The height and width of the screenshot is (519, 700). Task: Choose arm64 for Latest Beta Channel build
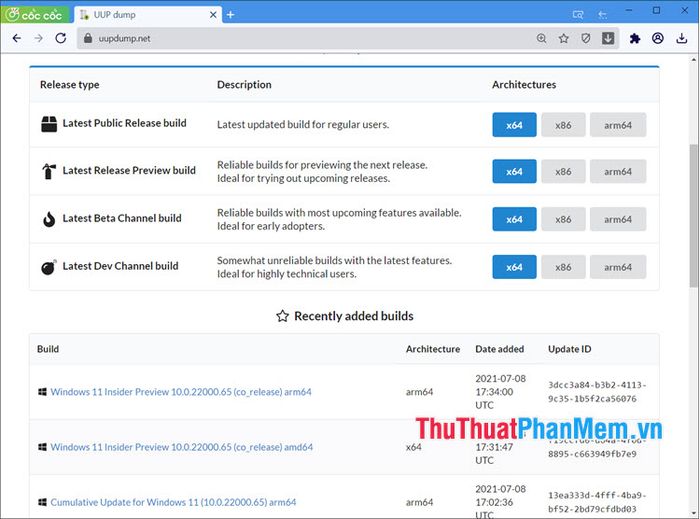(618, 219)
